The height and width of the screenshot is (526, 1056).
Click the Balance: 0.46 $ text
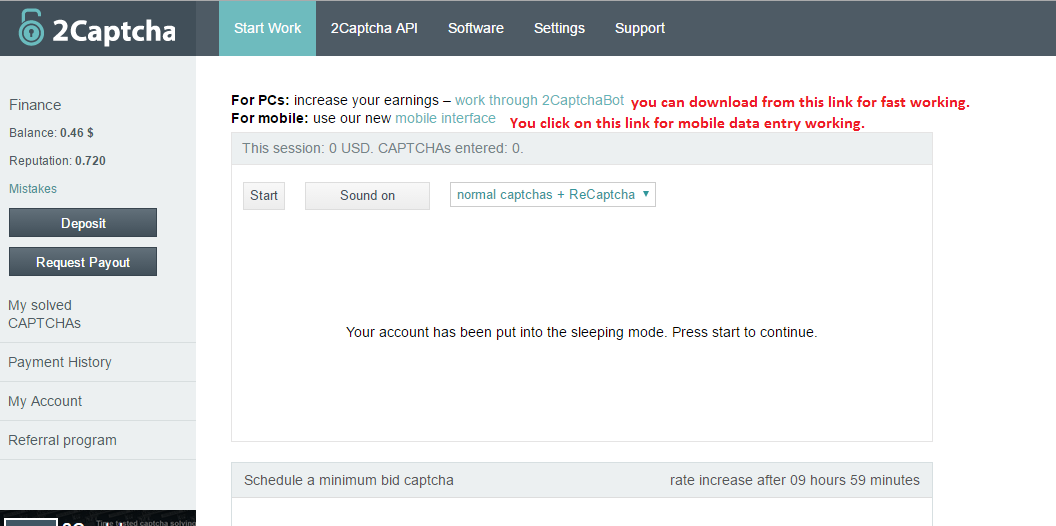(51, 133)
